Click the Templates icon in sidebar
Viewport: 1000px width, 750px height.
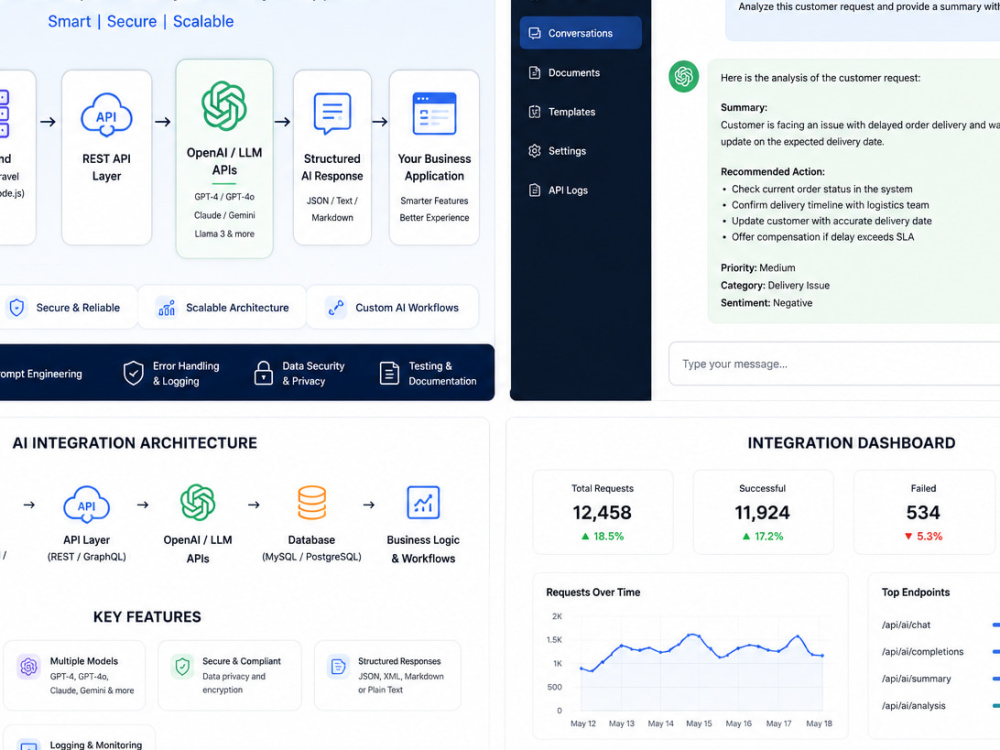click(534, 112)
